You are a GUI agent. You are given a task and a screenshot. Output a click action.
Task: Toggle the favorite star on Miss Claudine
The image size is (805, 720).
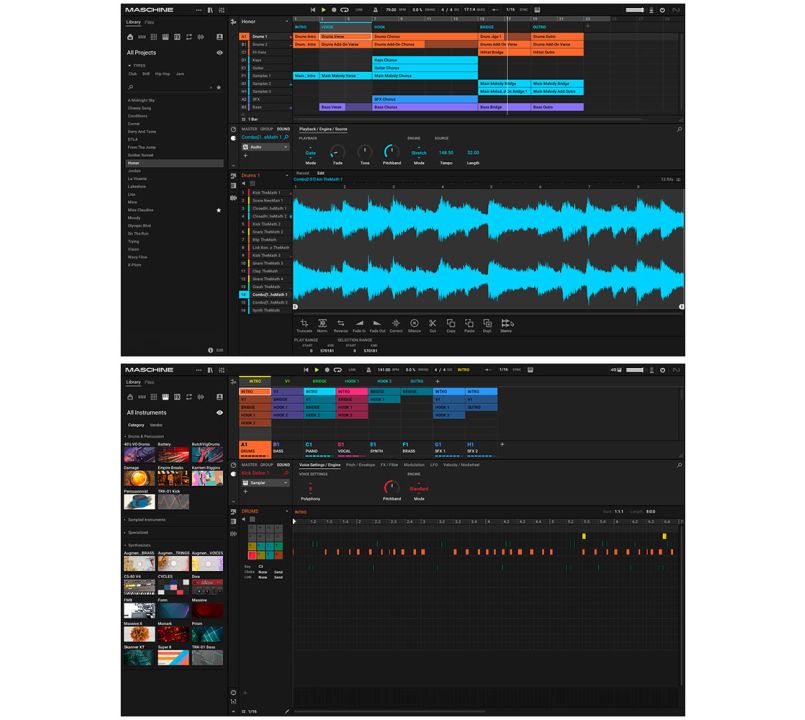tap(219, 211)
